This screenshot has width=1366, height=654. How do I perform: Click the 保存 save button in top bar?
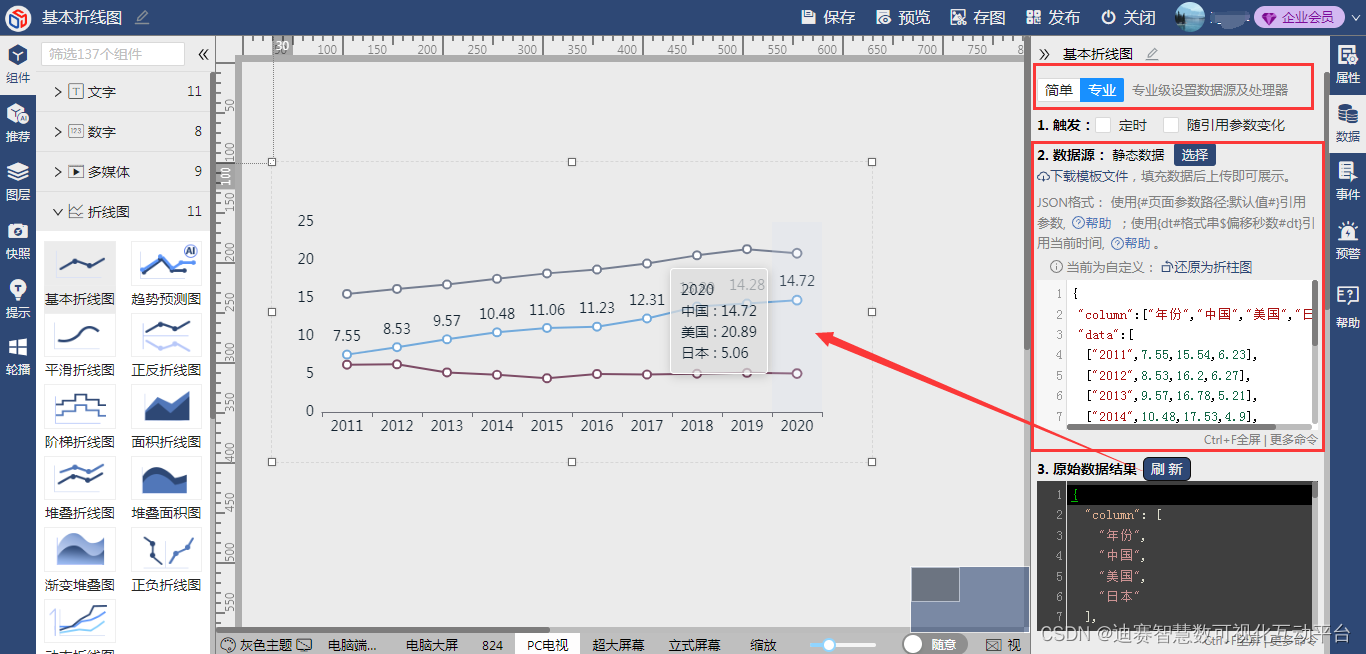click(829, 17)
